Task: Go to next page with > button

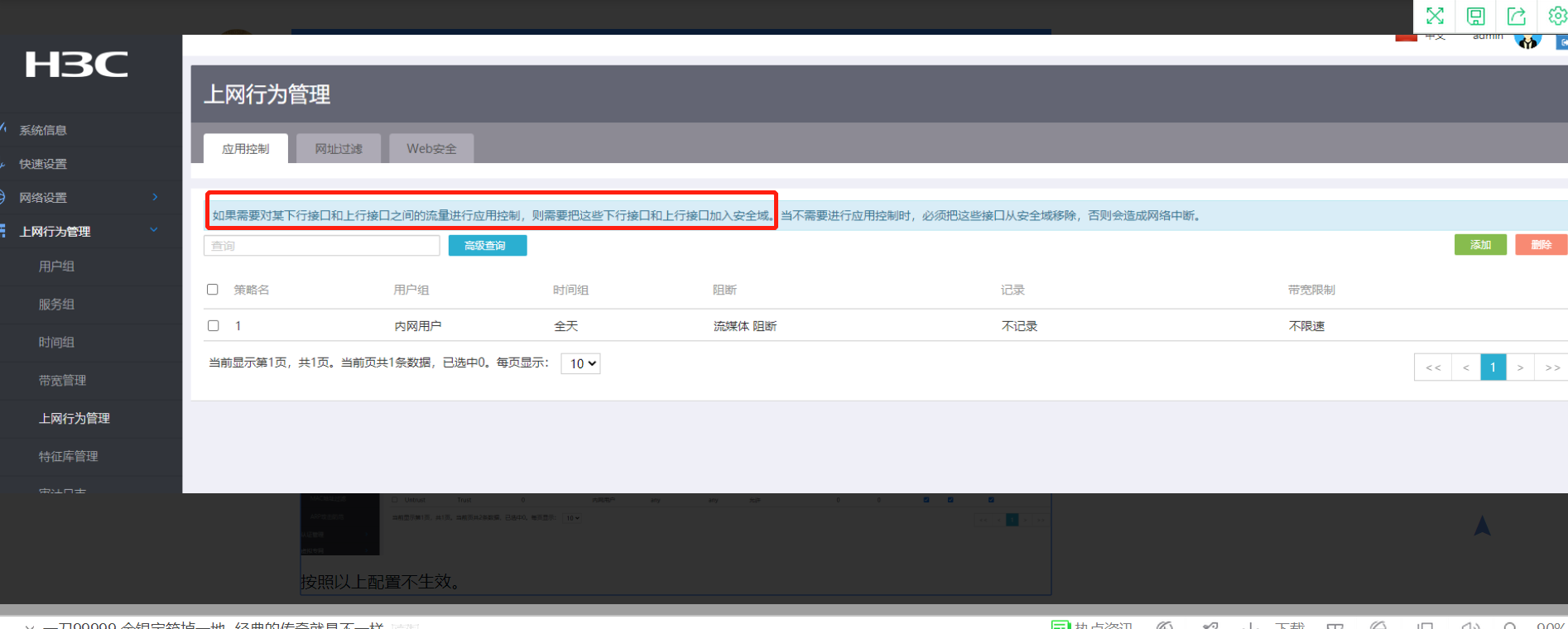Action: pos(1520,367)
